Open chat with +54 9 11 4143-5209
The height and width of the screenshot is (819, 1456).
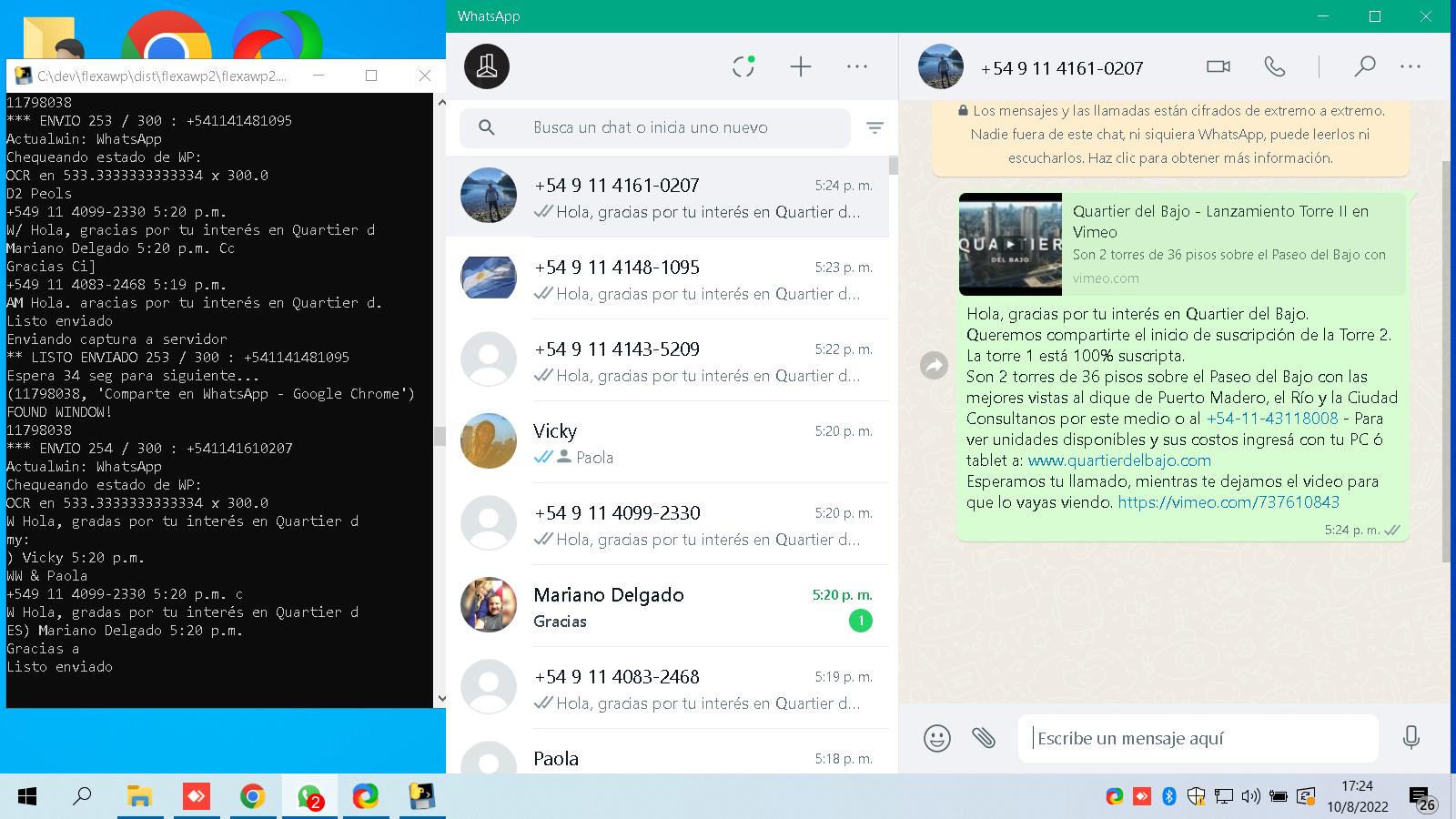point(667,360)
